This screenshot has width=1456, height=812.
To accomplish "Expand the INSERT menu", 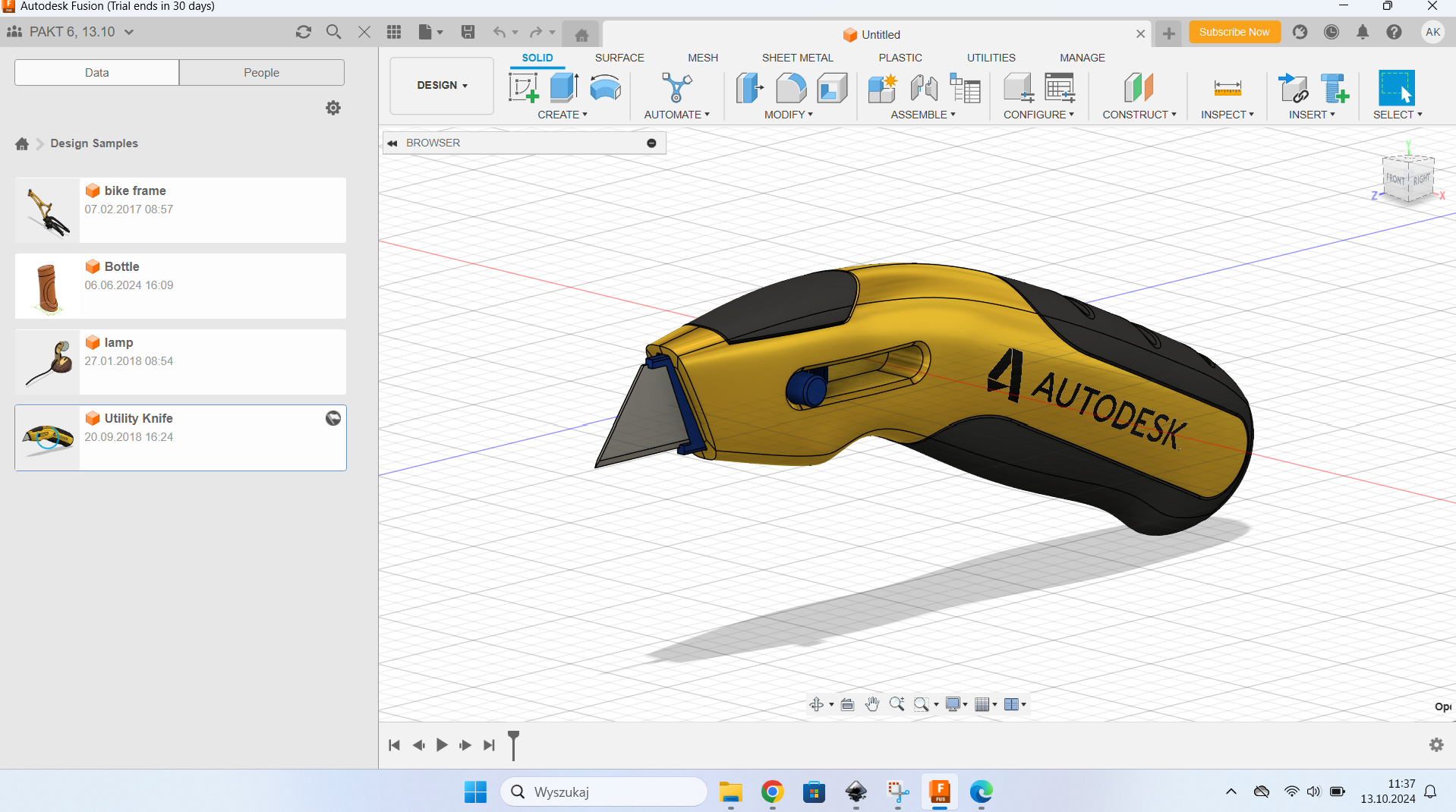I will coord(1312,115).
